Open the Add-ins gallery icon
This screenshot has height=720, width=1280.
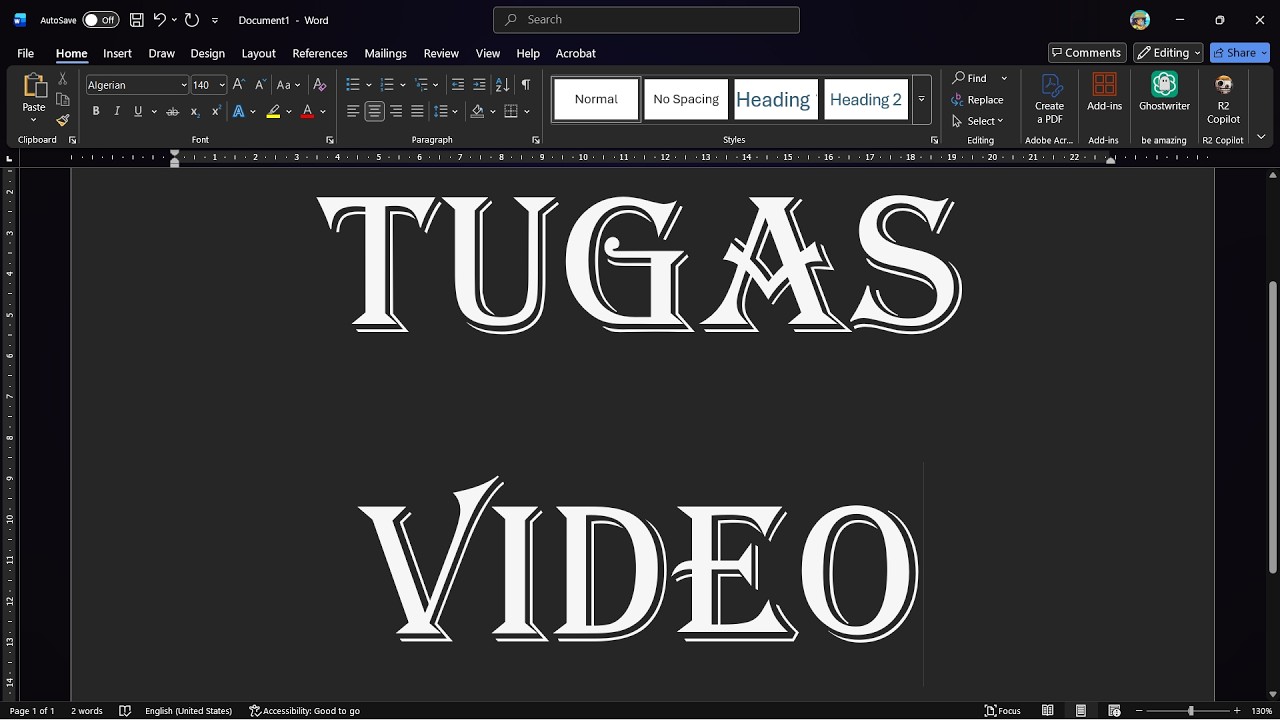(1104, 94)
